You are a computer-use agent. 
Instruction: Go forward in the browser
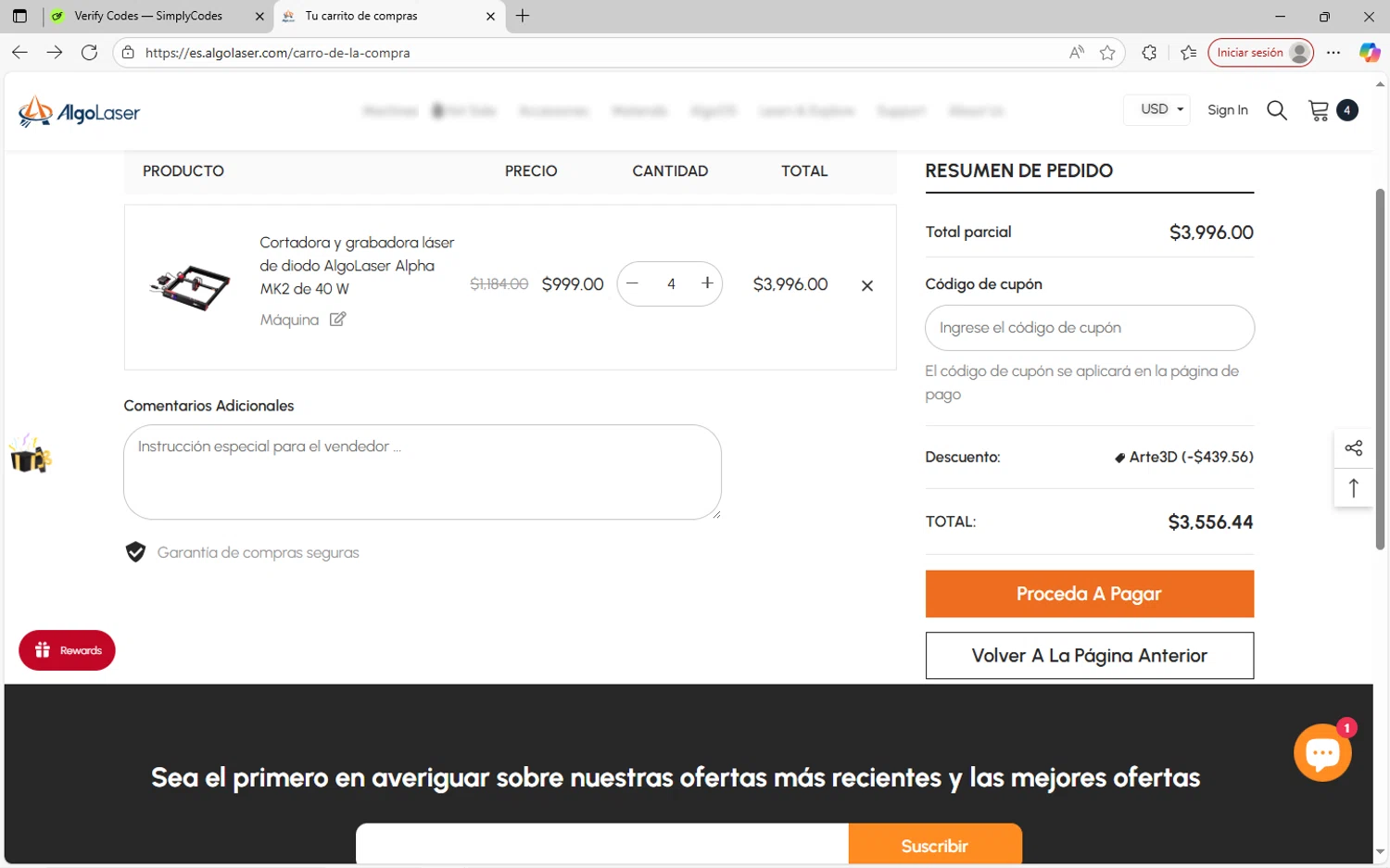click(x=55, y=53)
